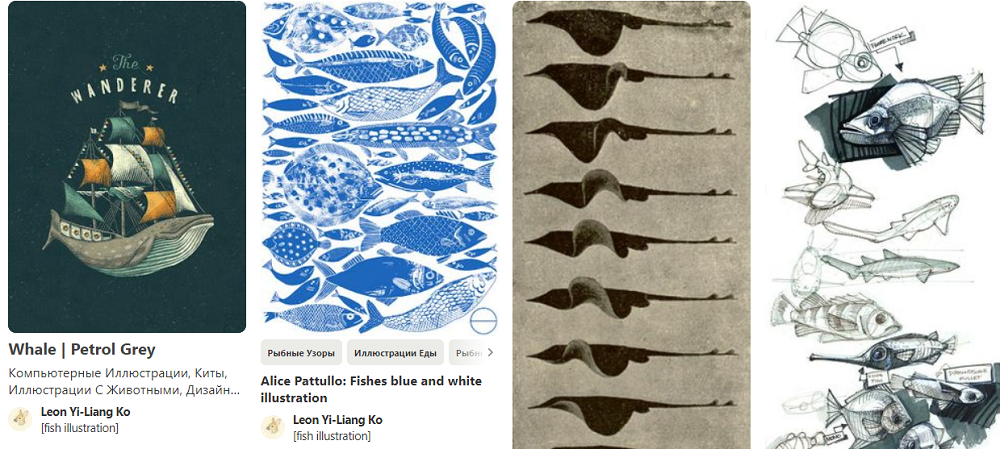The height and width of the screenshot is (449, 1000).
Task: Click the profile avatar under the Alice Pattullo pin
Action: pyautogui.click(x=273, y=427)
